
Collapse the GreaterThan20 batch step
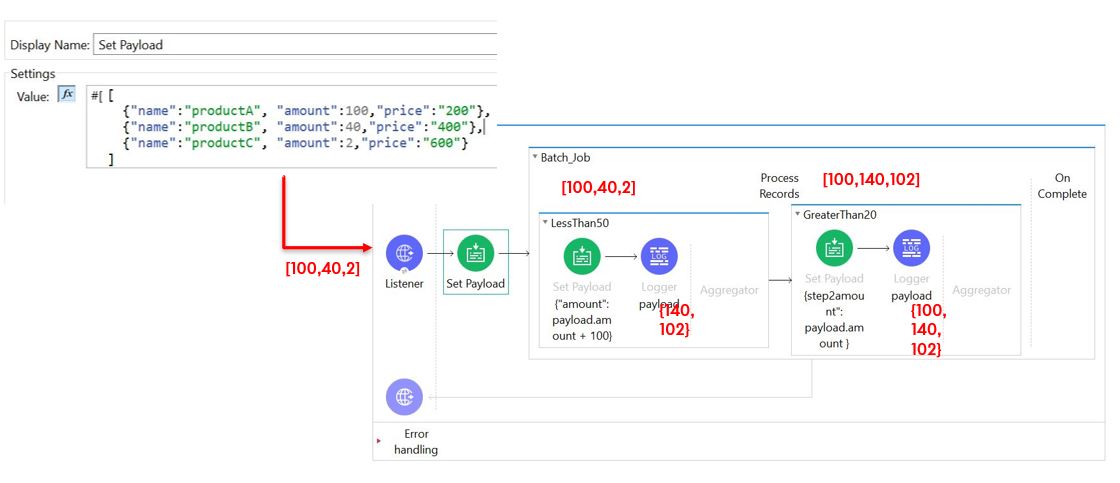(x=797, y=214)
